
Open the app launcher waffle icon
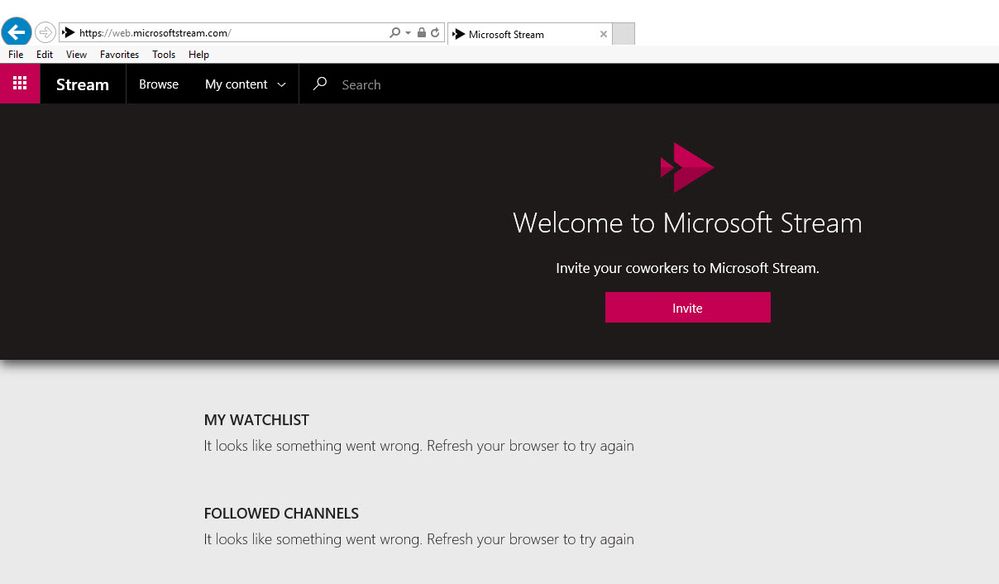coord(20,83)
